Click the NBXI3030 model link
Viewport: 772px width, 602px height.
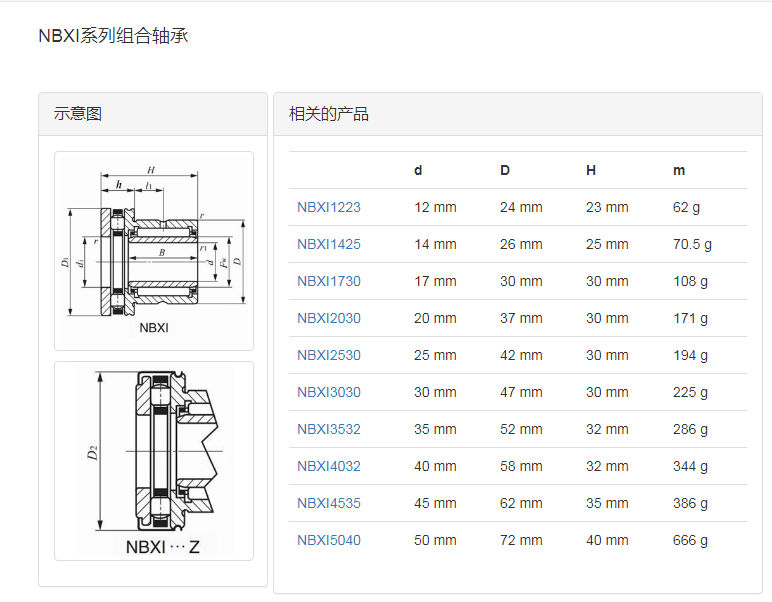tap(329, 393)
